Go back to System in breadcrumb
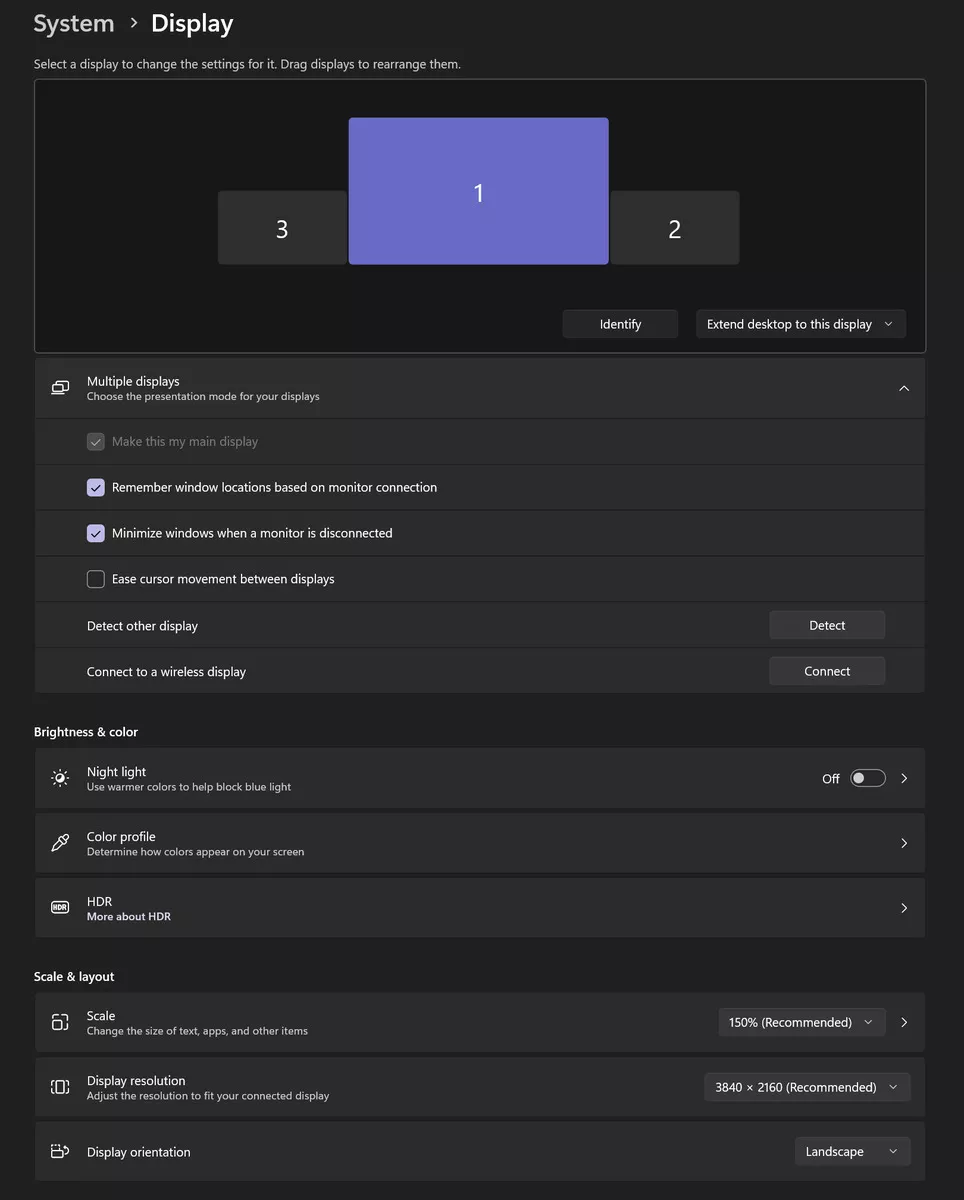This screenshot has height=1200, width=964. 73,24
